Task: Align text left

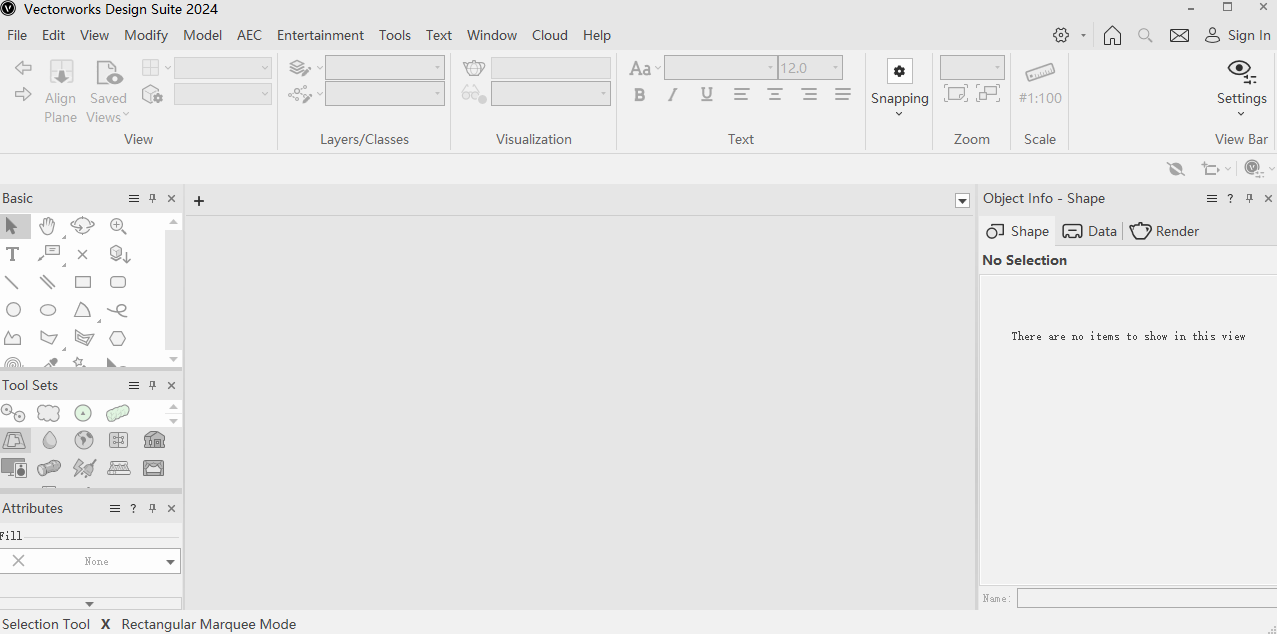Action: click(x=741, y=95)
